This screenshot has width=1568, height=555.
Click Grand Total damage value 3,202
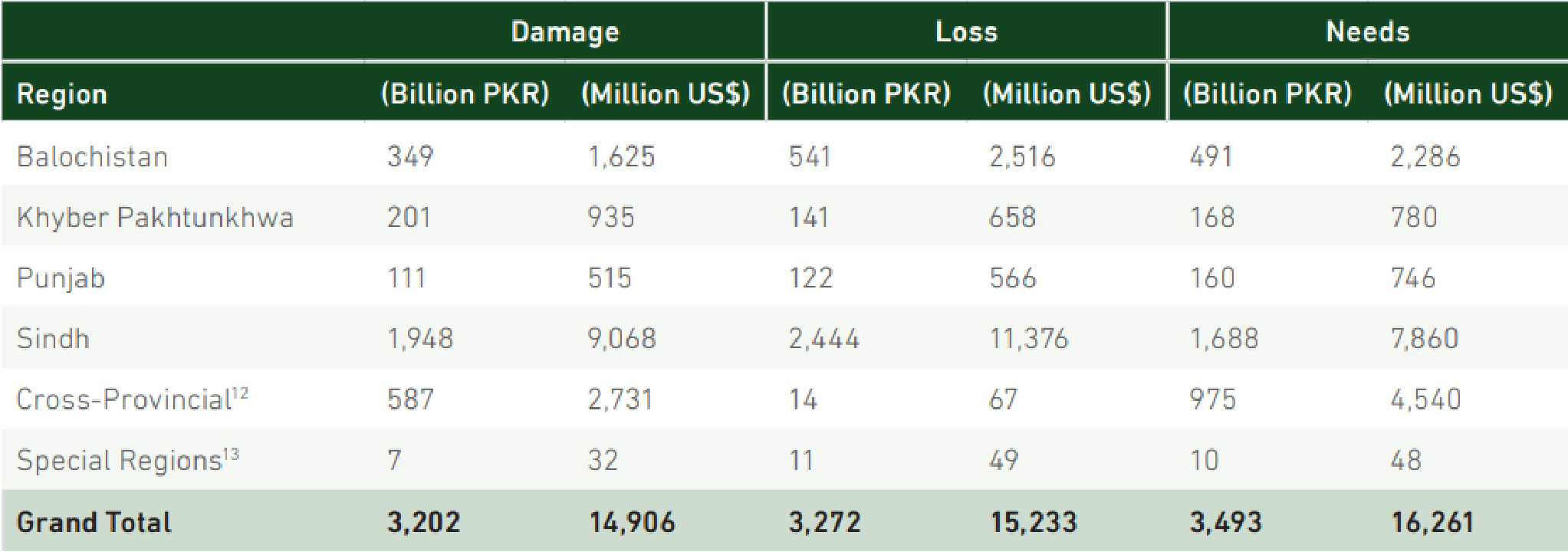[x=423, y=522]
